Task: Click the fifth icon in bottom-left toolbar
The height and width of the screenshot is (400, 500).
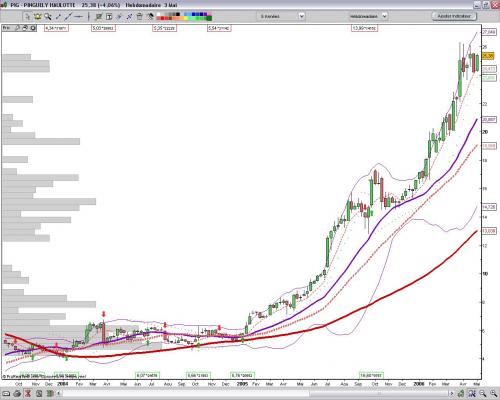Action: pyautogui.click(x=50, y=394)
